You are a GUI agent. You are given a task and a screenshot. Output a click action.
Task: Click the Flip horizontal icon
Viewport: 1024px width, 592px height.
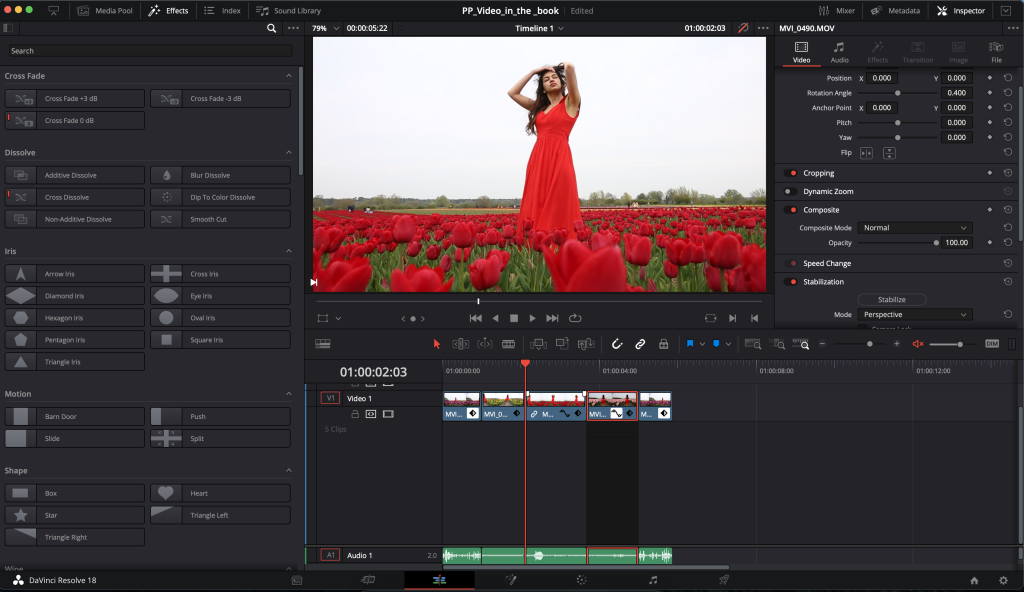(x=866, y=153)
